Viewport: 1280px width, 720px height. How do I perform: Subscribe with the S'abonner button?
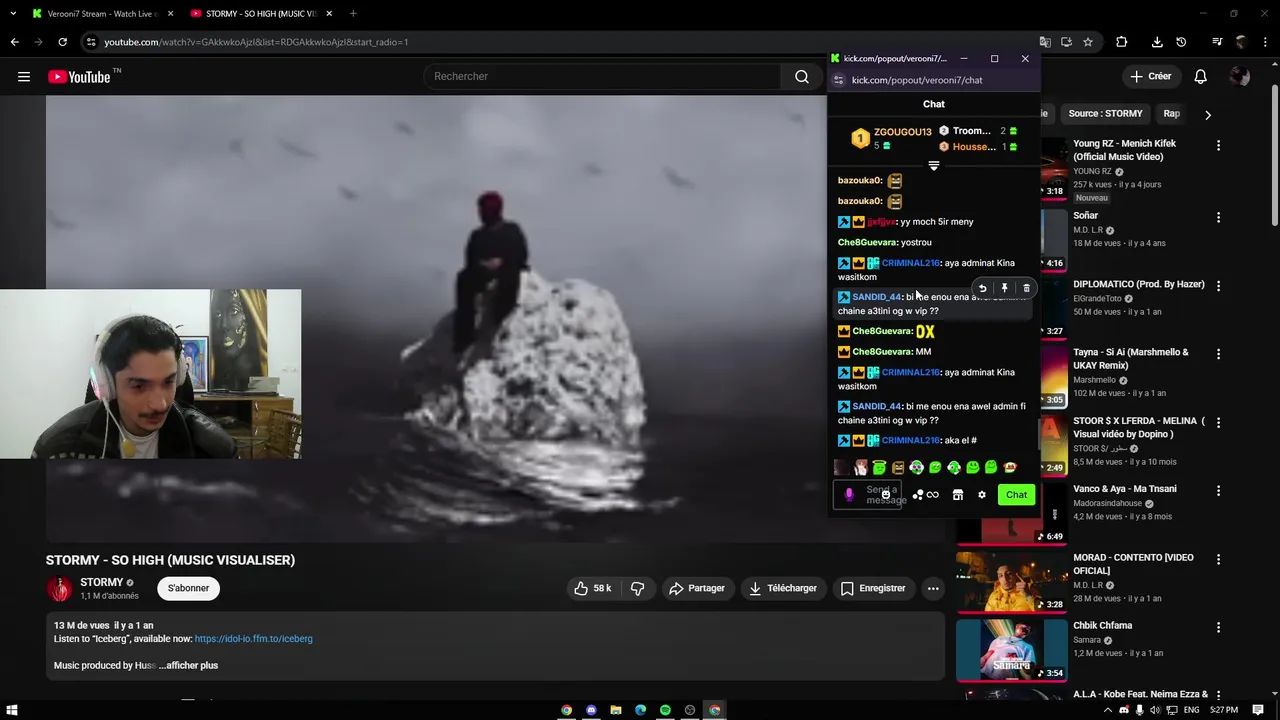(189, 588)
